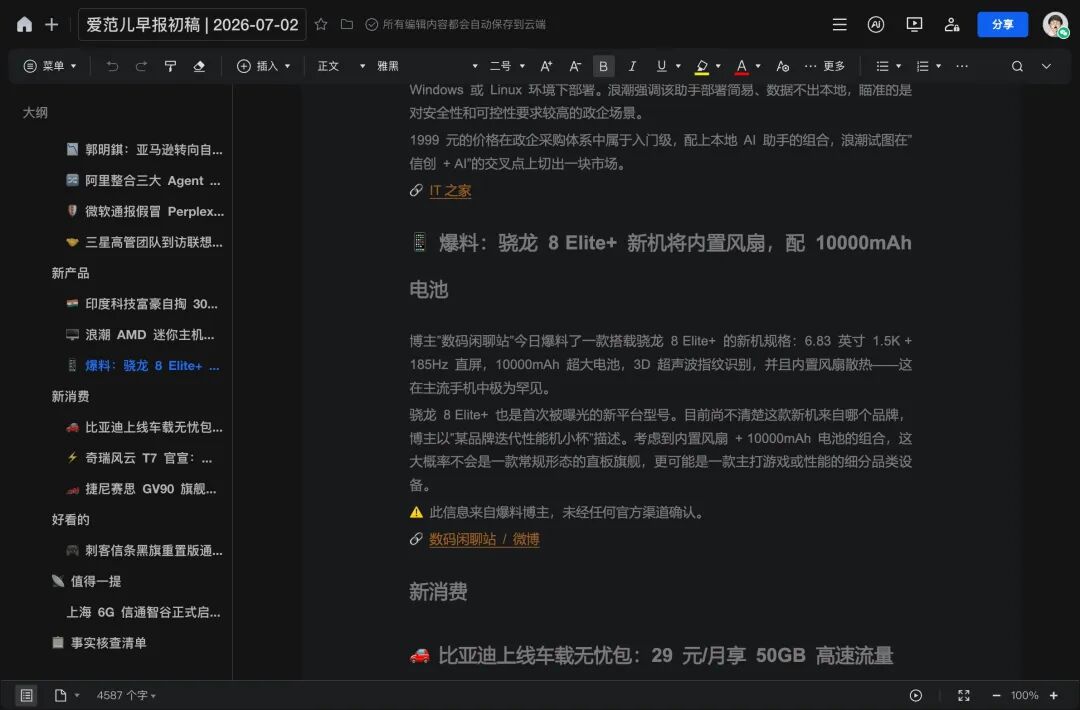Select the format painter tool
Viewport: 1080px width, 710px height.
170,66
